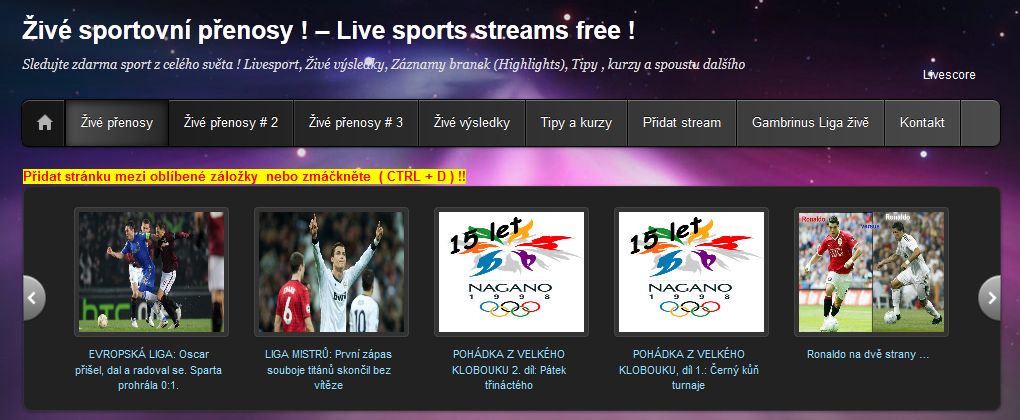Open the Kontakt page

pos(922,123)
